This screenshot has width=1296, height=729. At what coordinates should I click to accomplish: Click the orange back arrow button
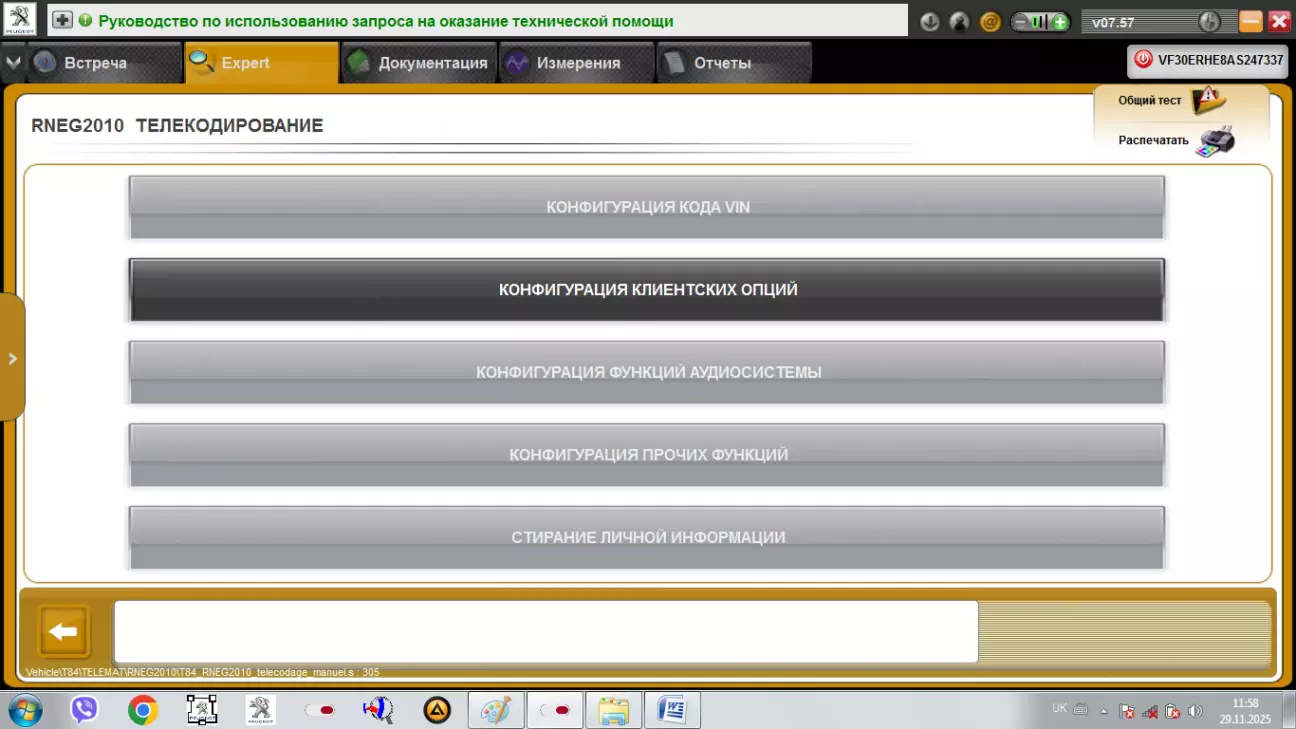(x=64, y=631)
